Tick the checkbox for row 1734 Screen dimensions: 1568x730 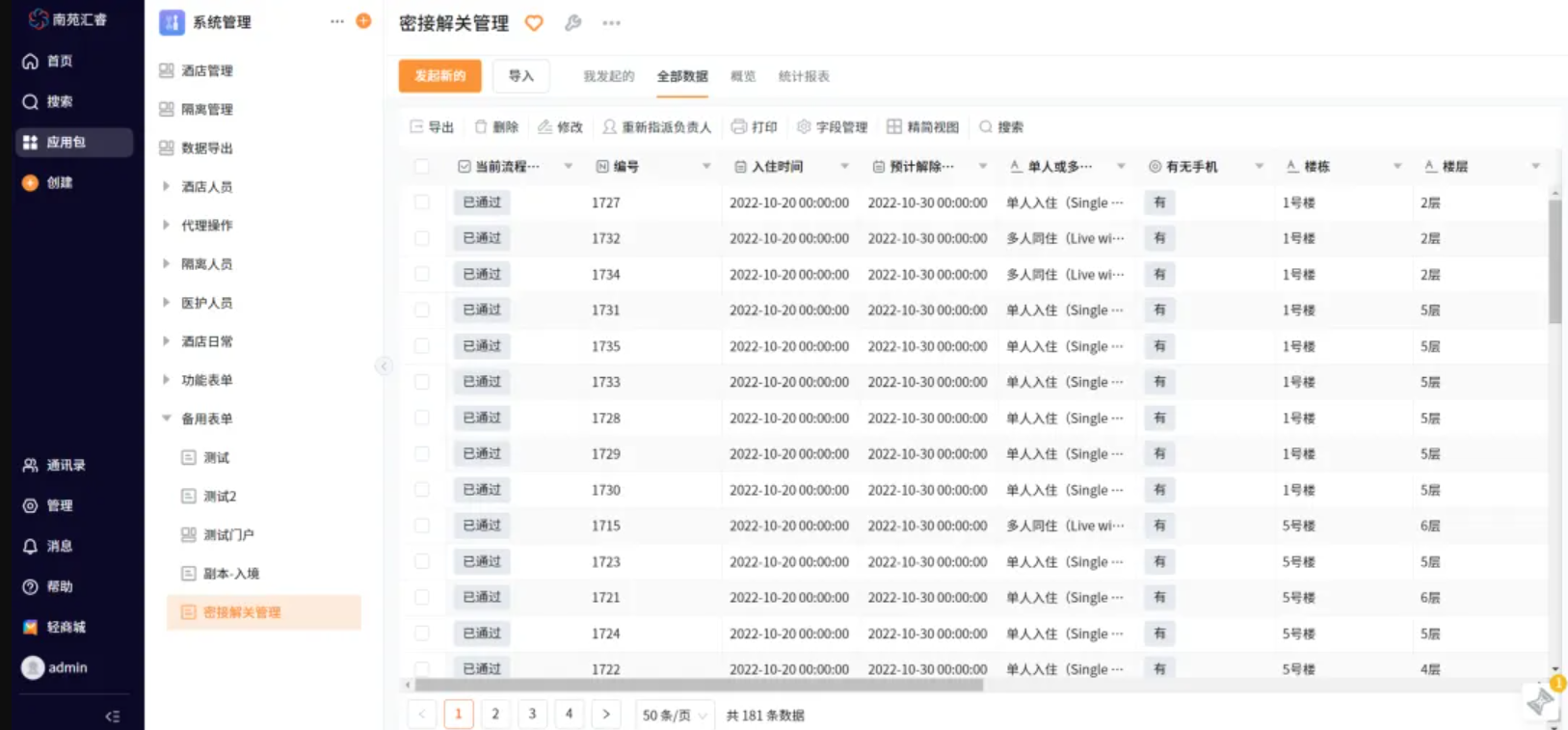click(422, 274)
